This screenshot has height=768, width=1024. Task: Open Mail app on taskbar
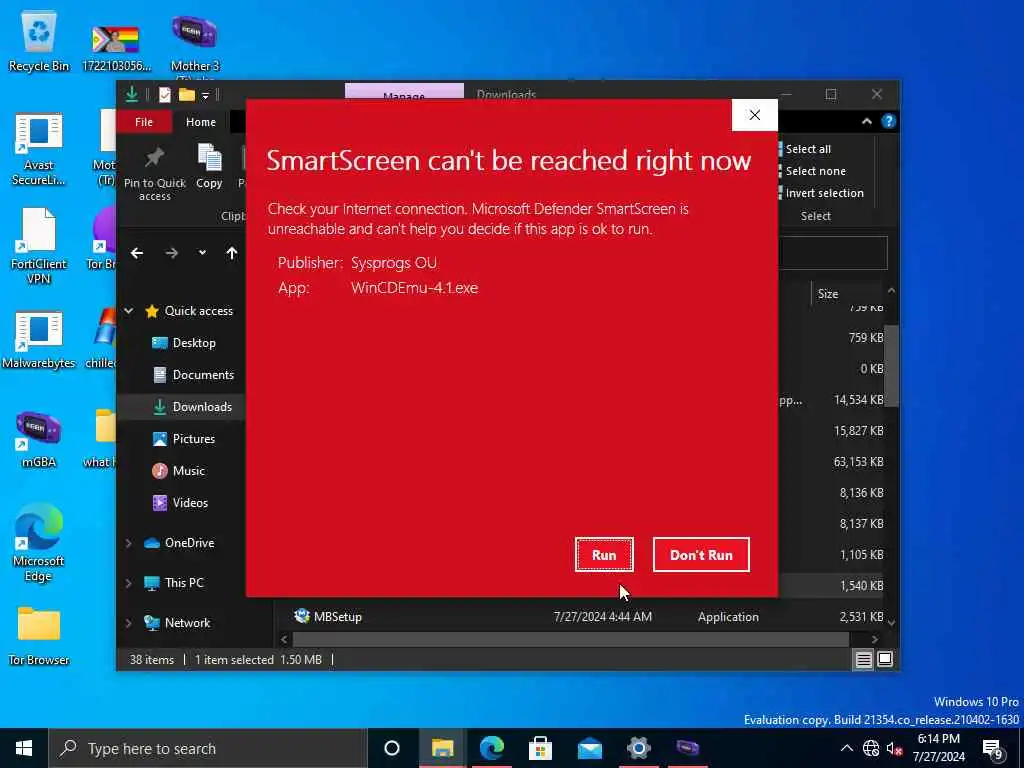click(x=589, y=748)
